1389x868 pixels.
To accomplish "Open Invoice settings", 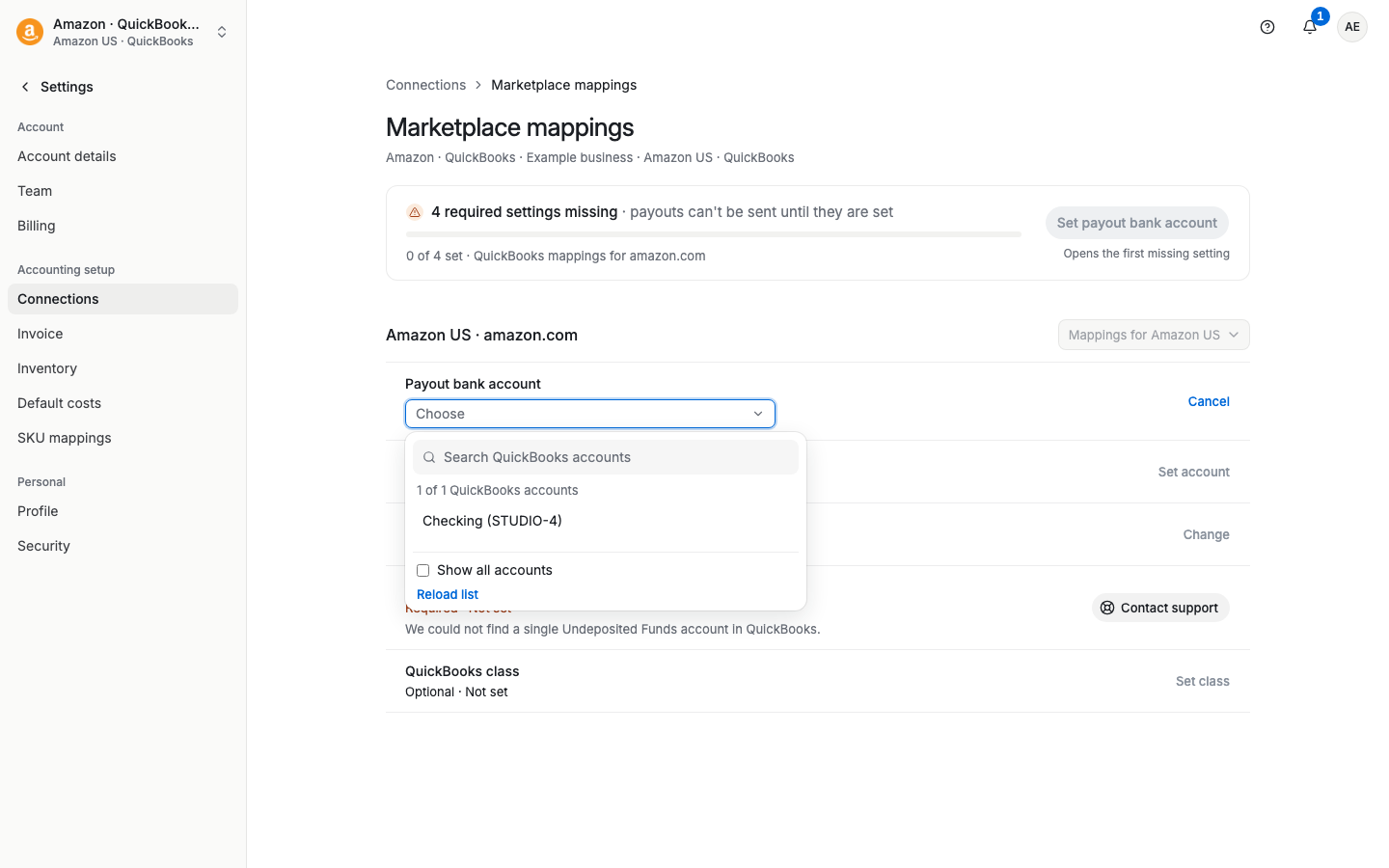I will 123,334.
